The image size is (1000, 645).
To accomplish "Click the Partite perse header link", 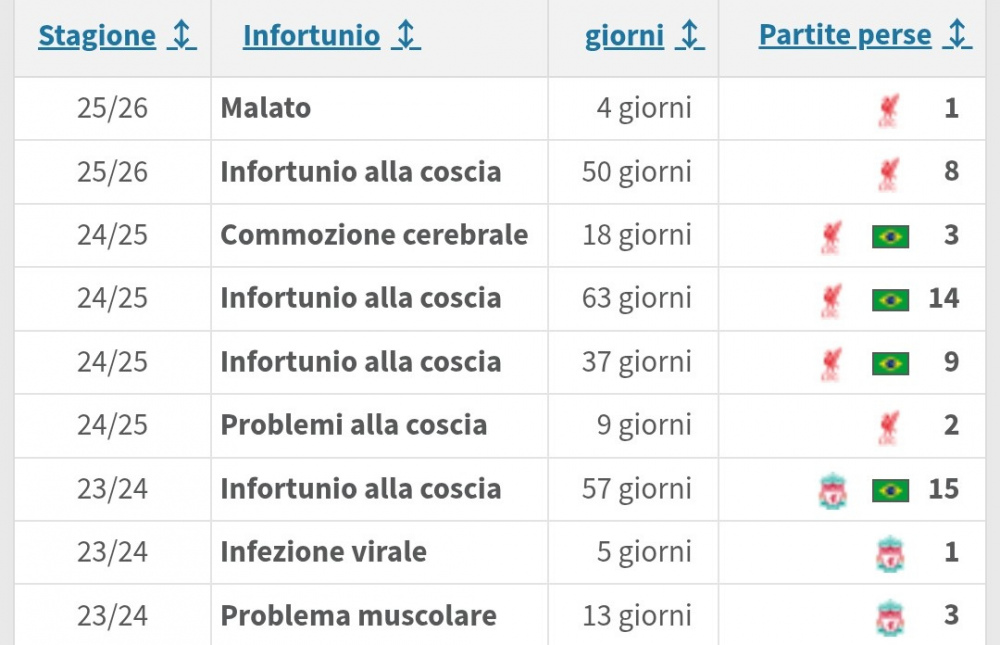I will (x=845, y=37).
